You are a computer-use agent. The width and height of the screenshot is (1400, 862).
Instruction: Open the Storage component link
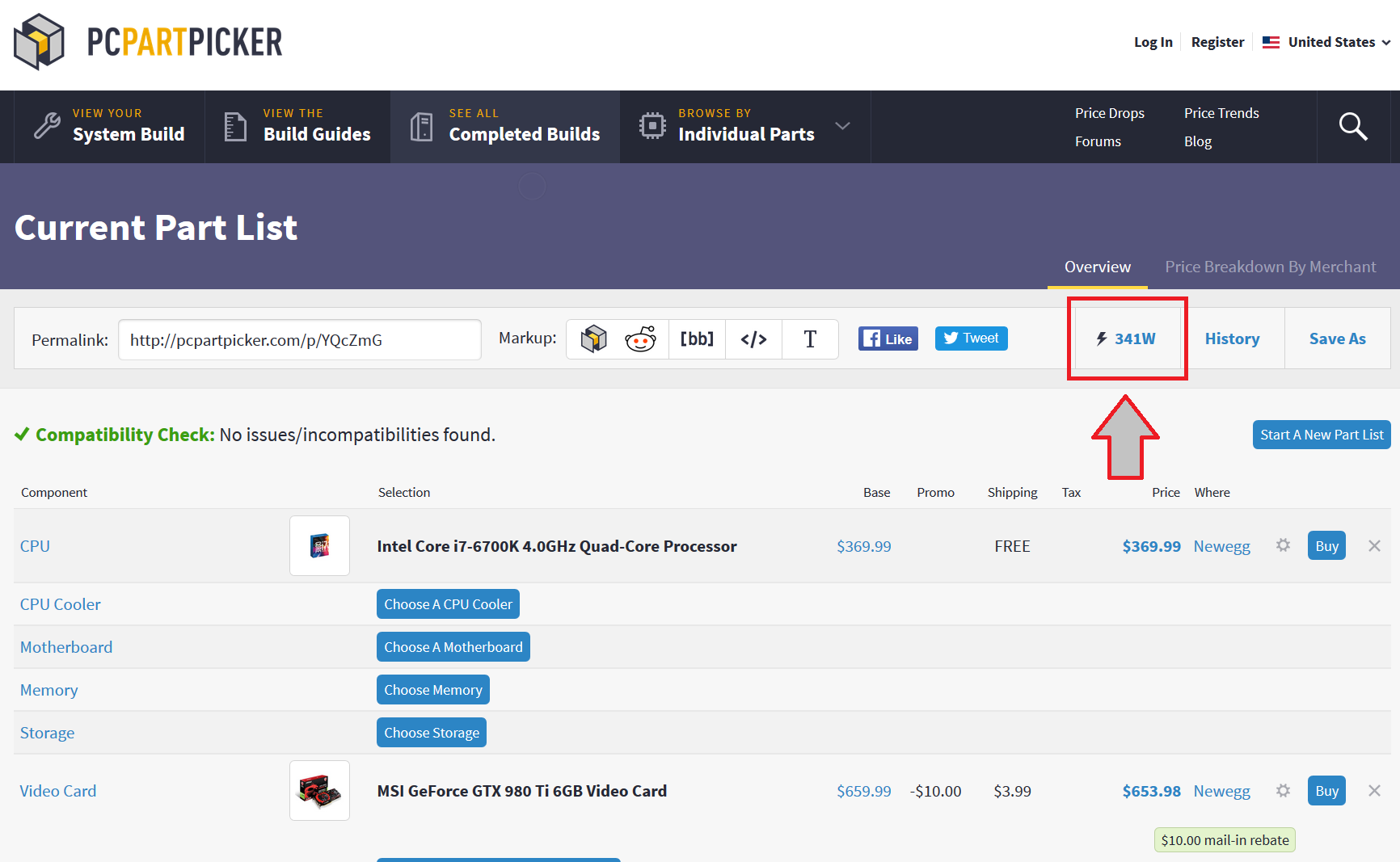point(47,733)
